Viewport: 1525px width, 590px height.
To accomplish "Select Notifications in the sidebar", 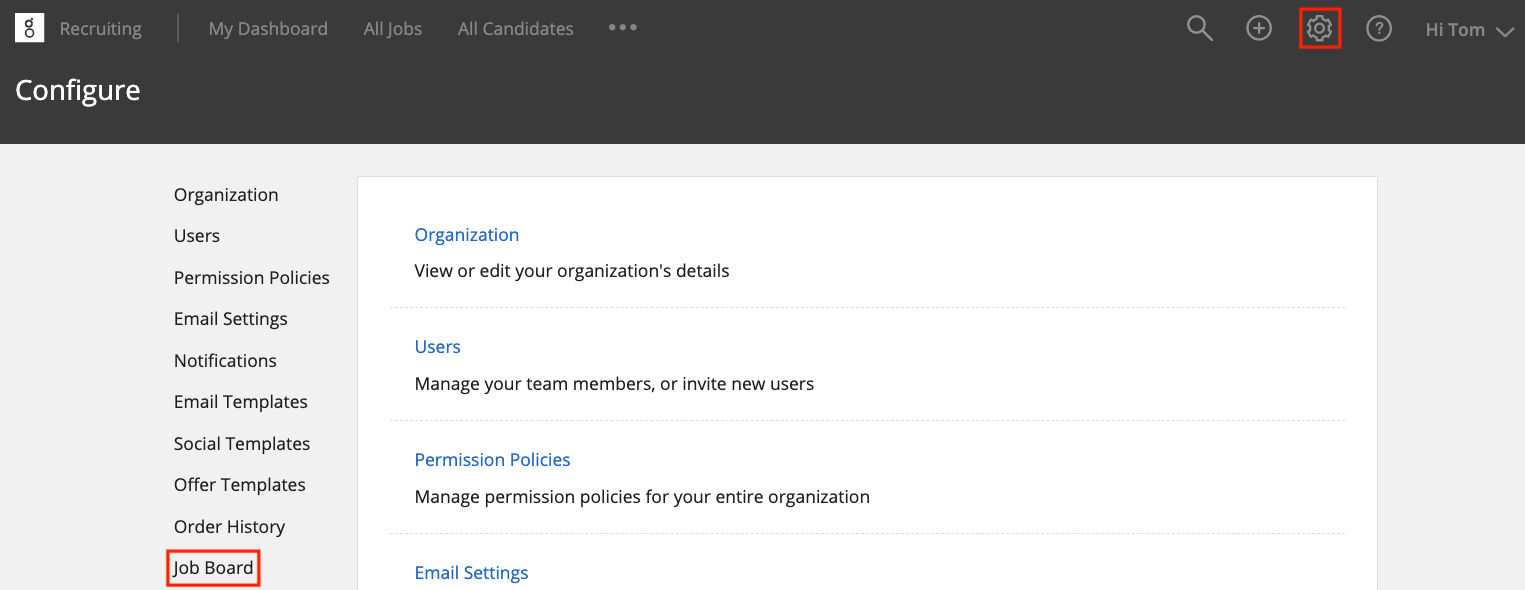I will pos(225,360).
